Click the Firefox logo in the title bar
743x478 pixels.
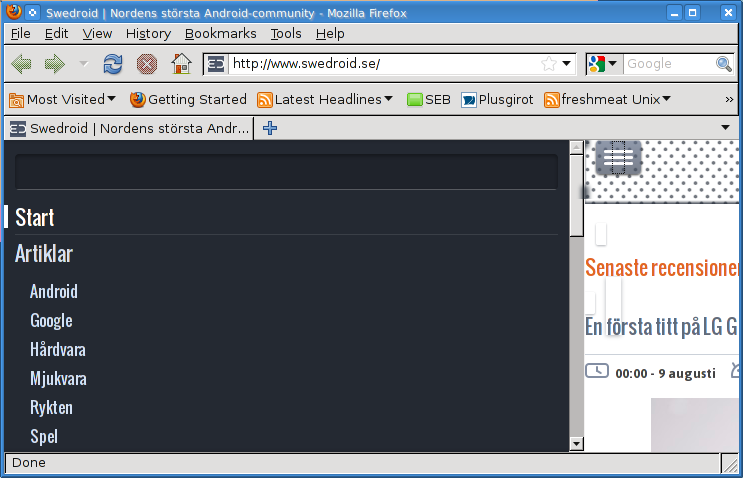(x=14, y=11)
